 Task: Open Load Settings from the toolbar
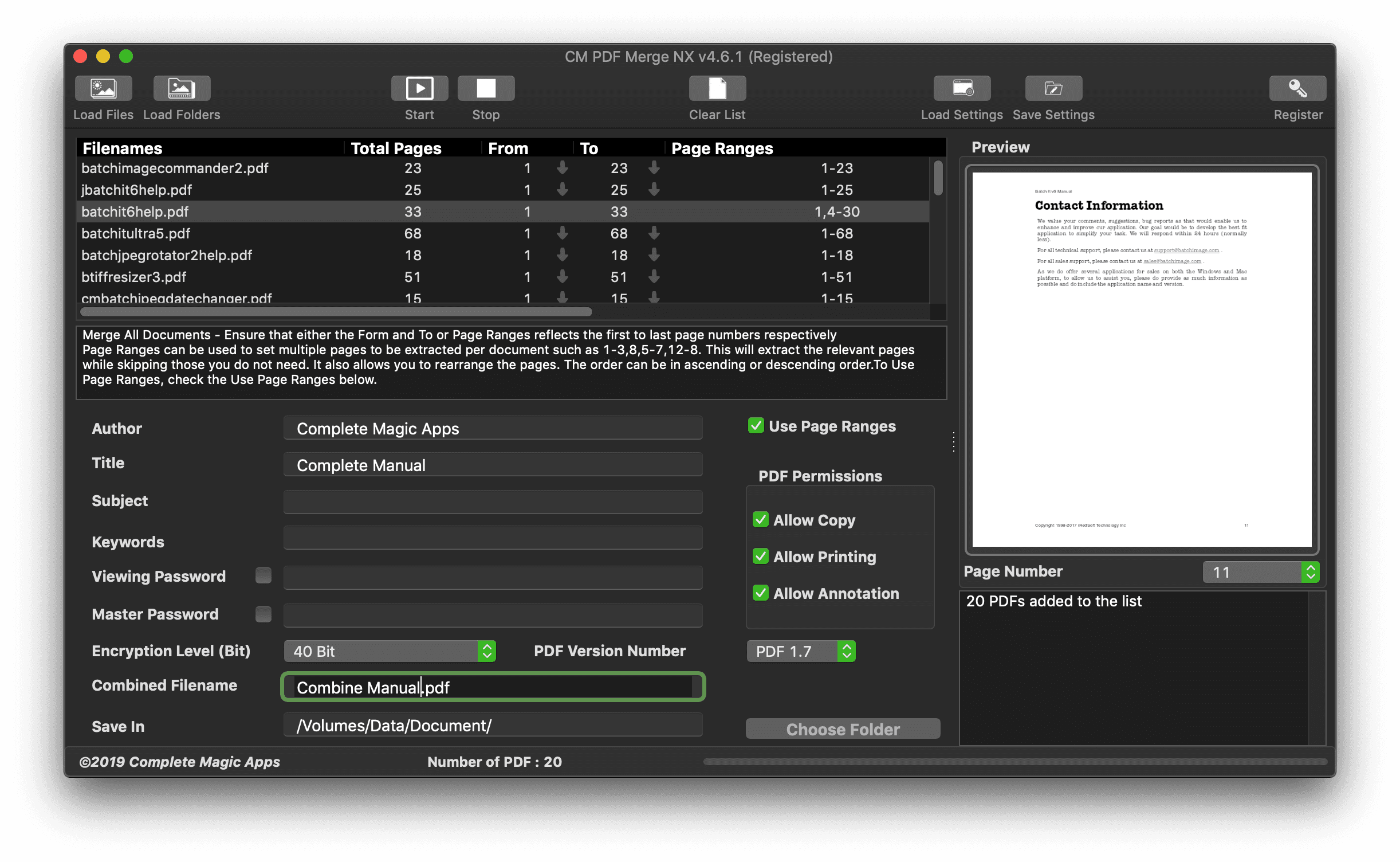[x=962, y=88]
